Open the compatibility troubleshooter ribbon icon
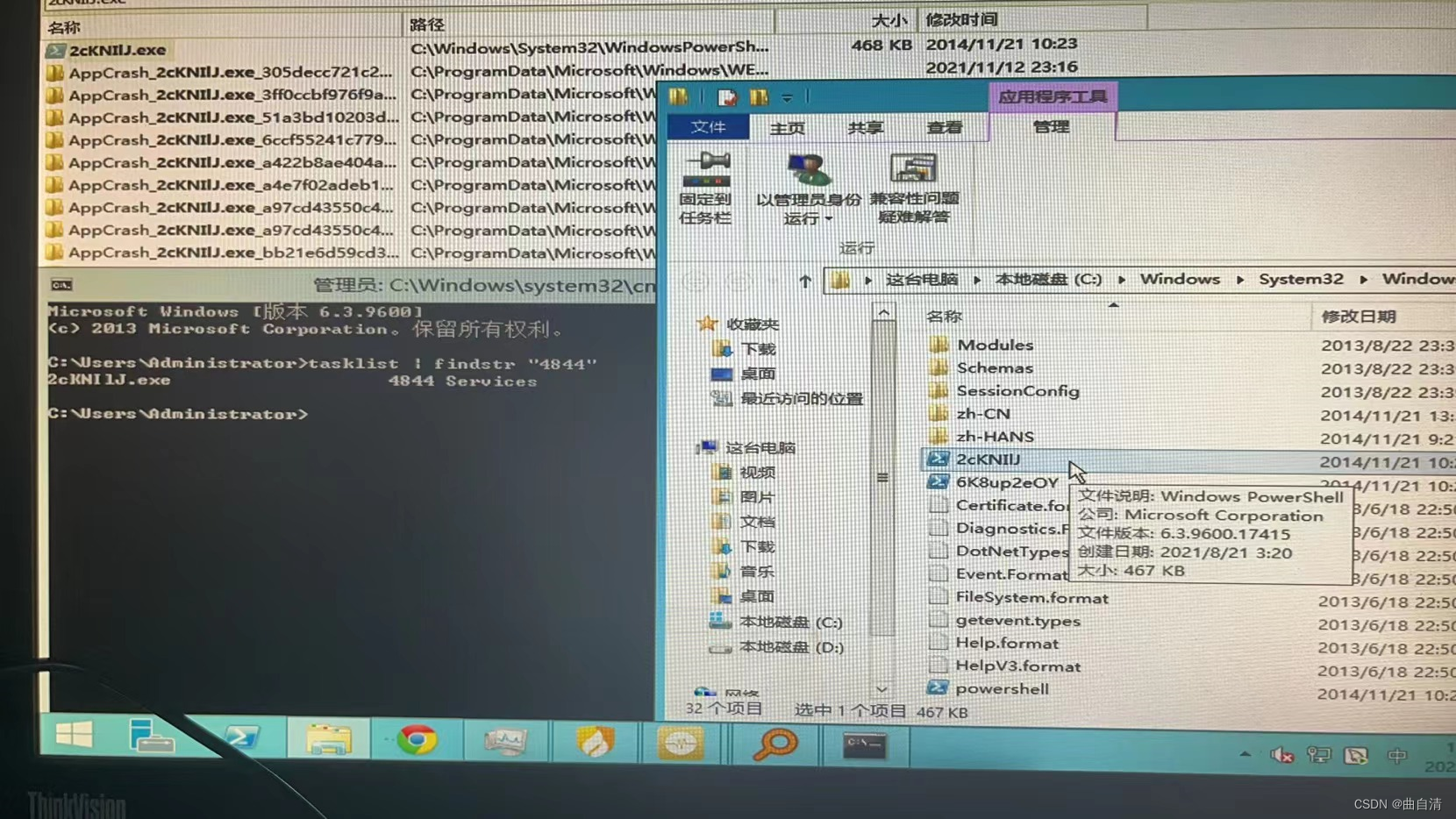This screenshot has height=819, width=1456. [x=913, y=188]
